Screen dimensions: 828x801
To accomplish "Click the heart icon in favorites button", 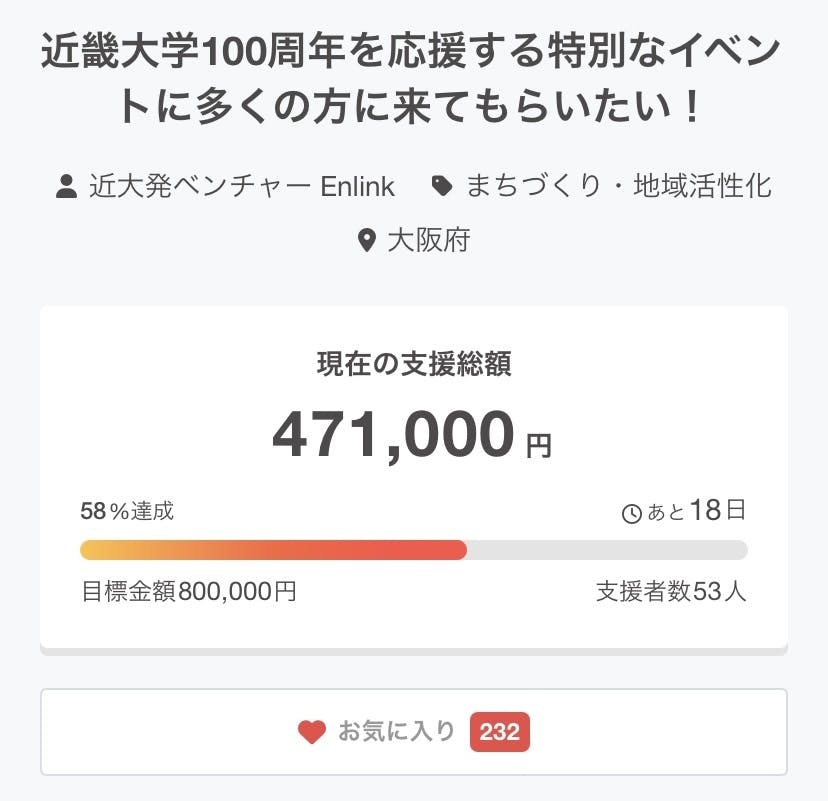I will pyautogui.click(x=312, y=732).
